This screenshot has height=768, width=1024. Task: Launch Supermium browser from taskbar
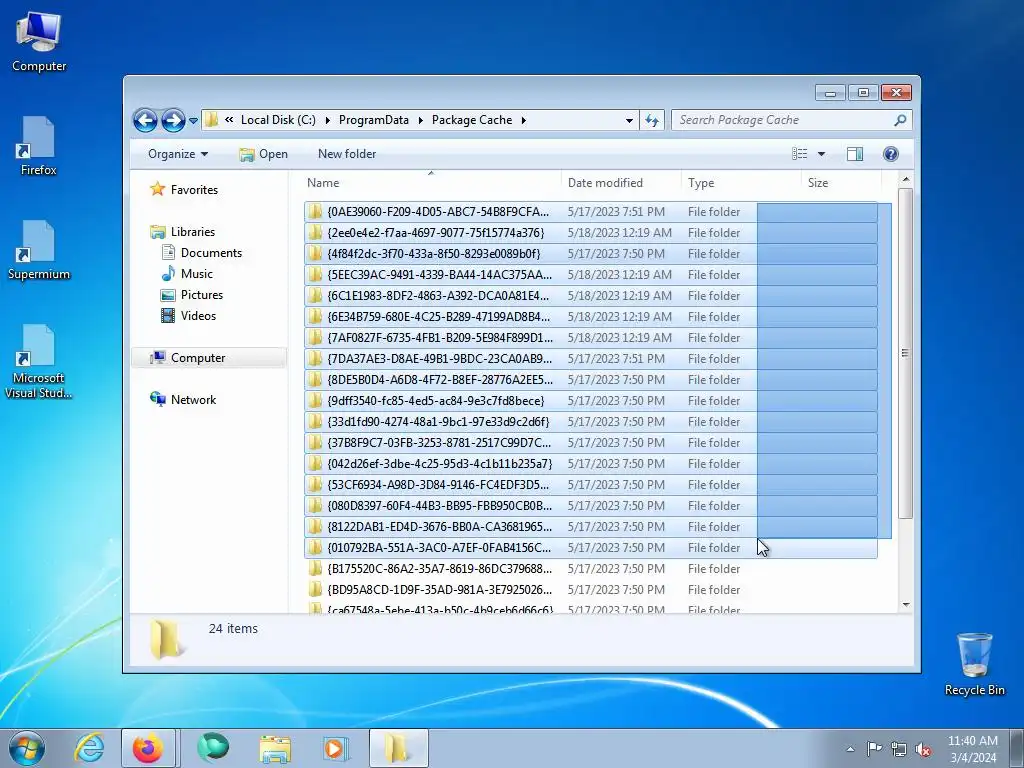point(214,748)
